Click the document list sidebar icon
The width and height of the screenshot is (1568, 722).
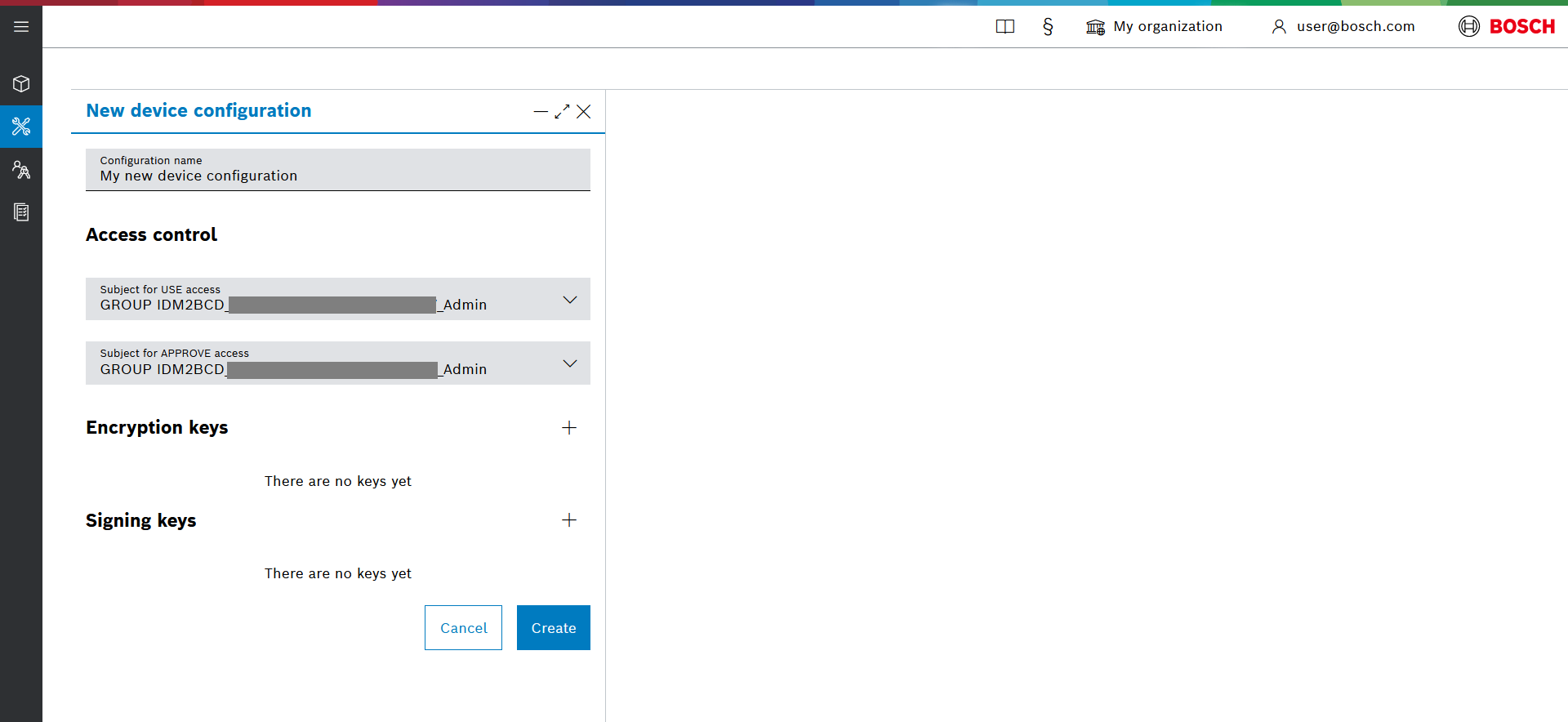point(21,212)
